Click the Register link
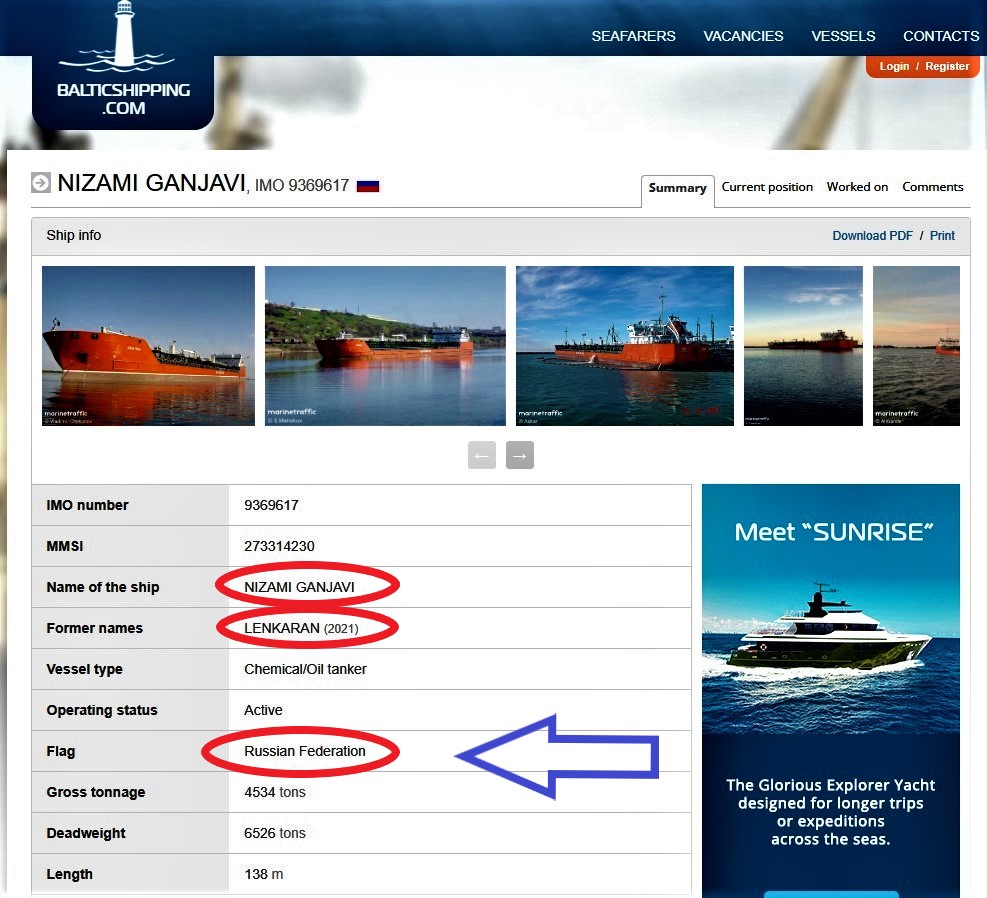The width and height of the screenshot is (987, 898). click(x=947, y=66)
